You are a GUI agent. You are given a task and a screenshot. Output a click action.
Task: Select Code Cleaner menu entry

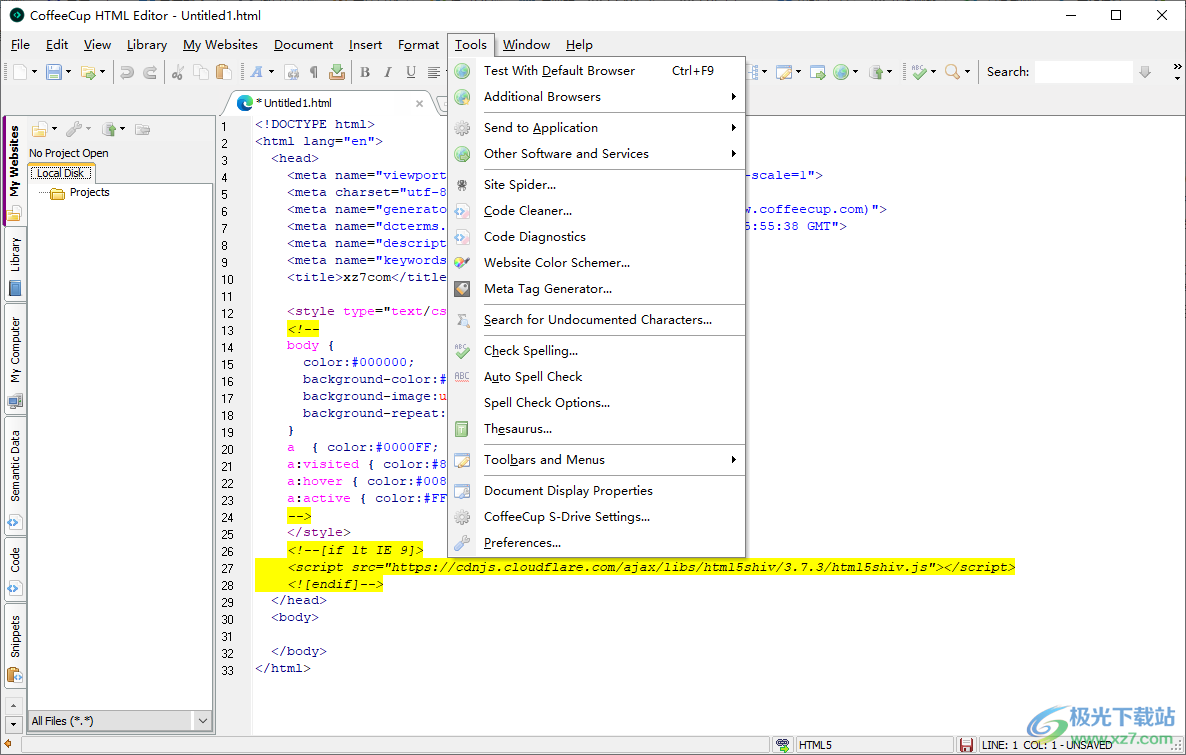598,210
